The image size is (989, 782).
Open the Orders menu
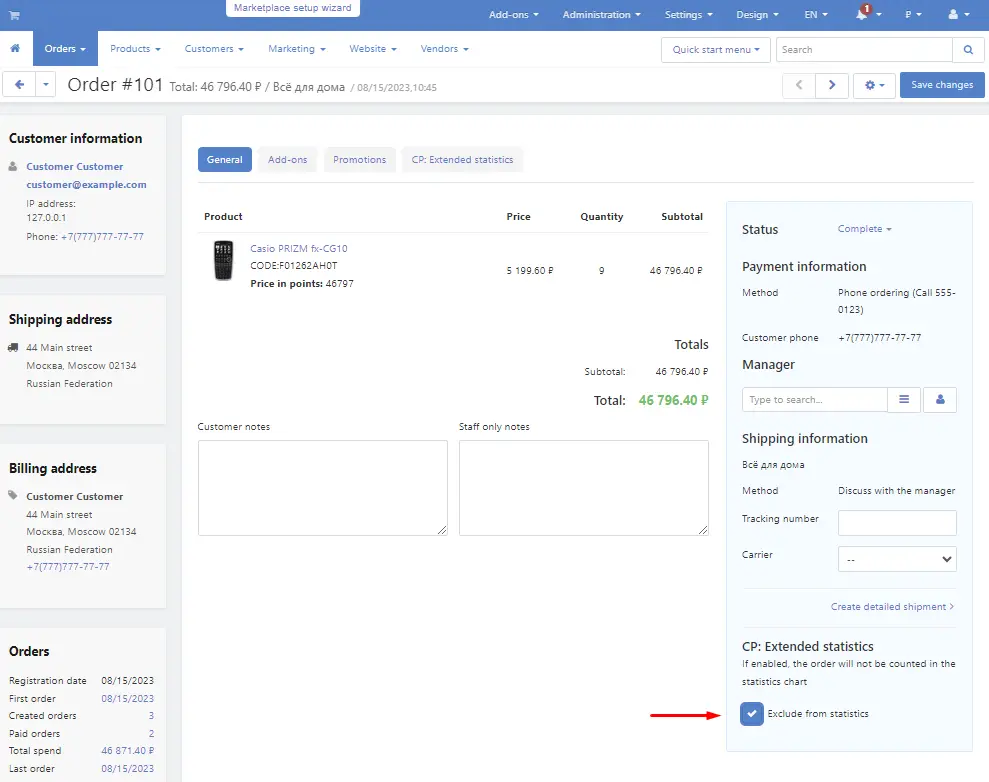click(65, 49)
